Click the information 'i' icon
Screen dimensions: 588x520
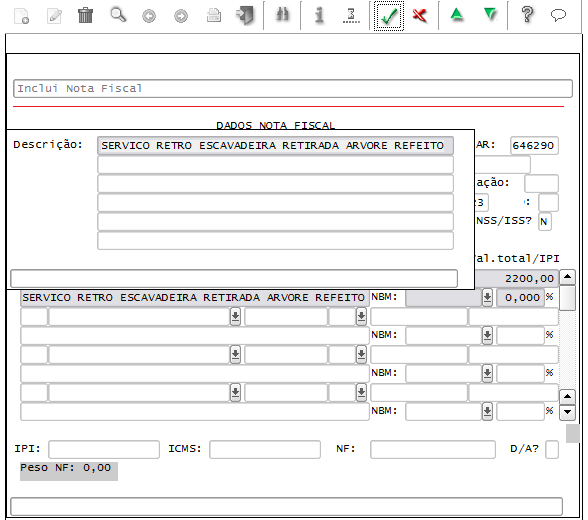pos(319,15)
